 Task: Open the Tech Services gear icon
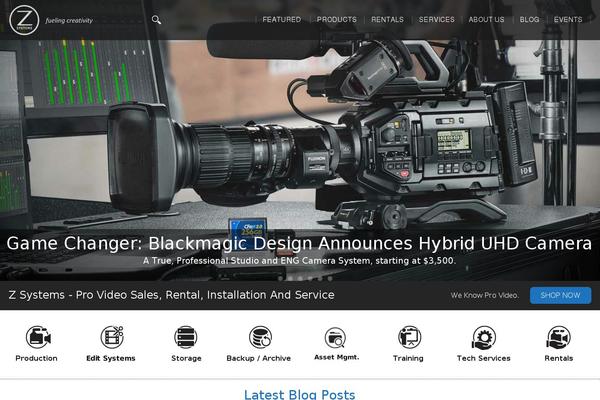coord(484,337)
